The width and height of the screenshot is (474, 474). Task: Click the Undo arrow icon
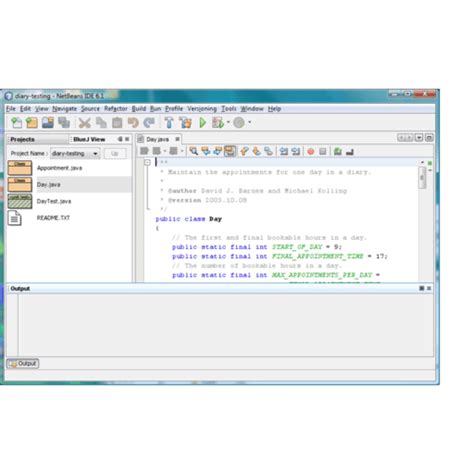[133, 123]
